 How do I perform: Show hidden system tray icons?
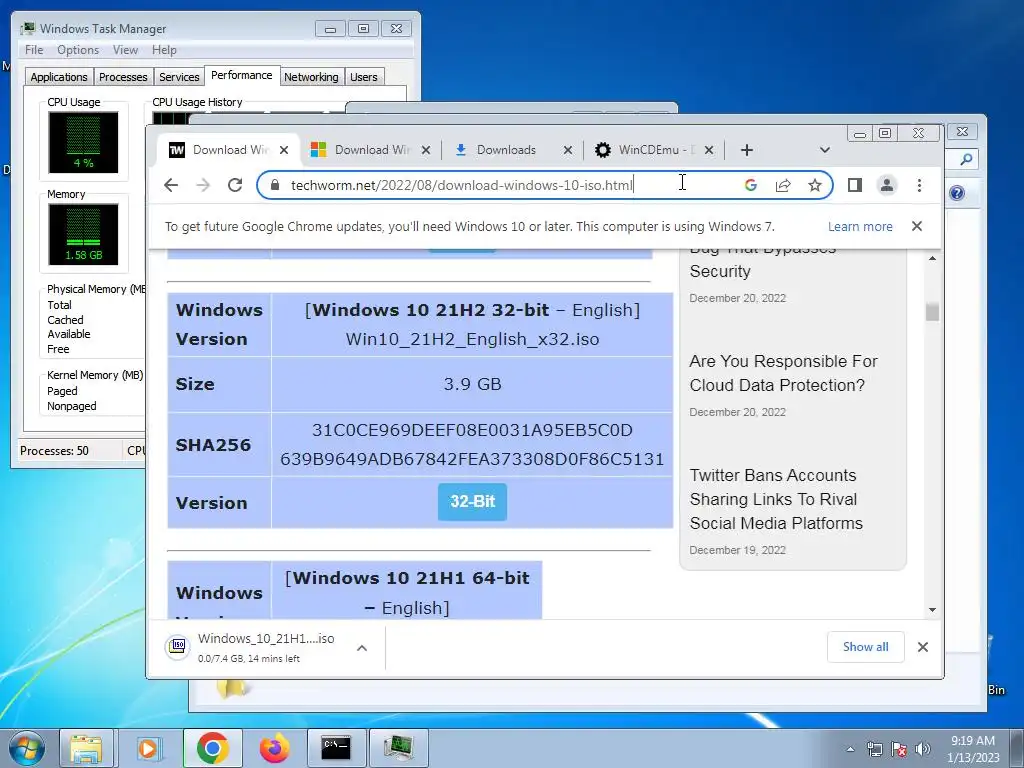tap(850, 749)
